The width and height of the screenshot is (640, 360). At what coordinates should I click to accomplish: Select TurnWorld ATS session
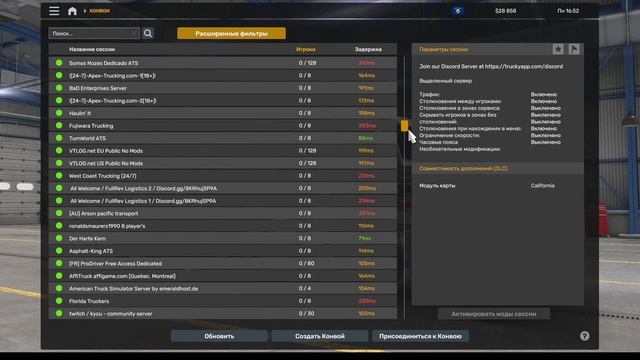point(222,138)
